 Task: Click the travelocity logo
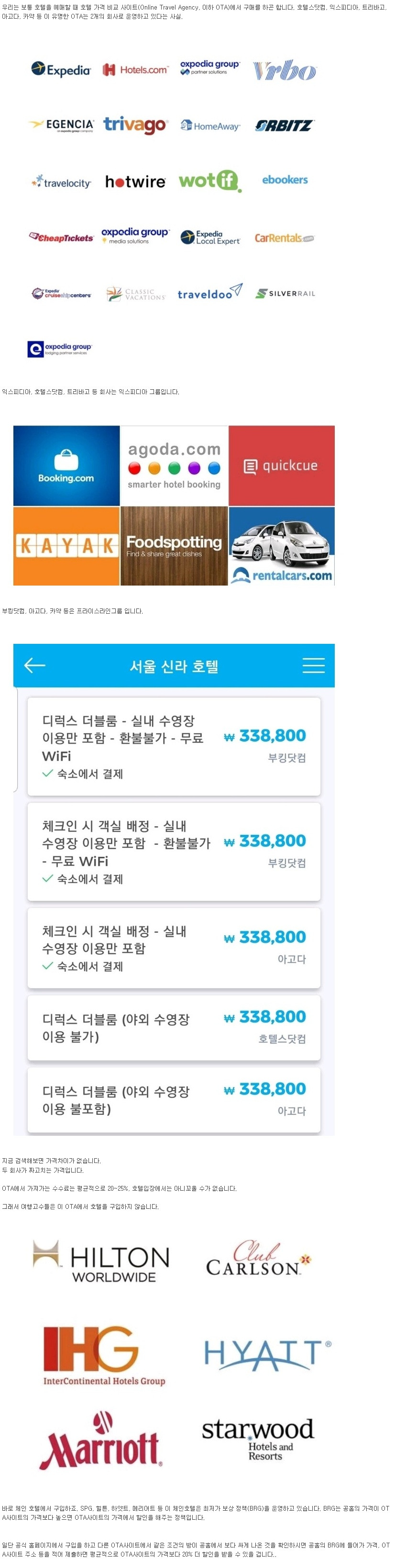coord(61,182)
